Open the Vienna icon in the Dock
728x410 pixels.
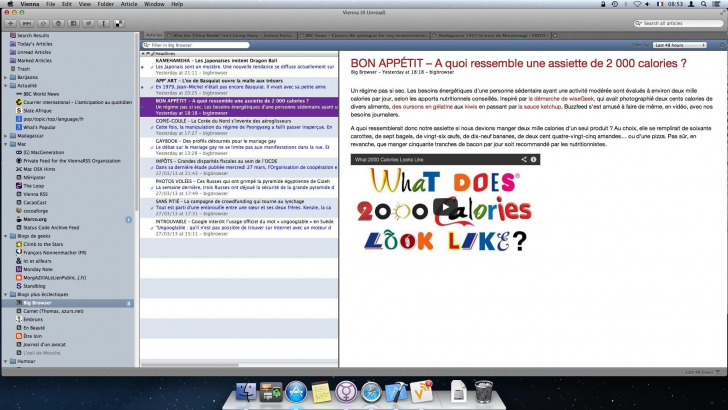422,392
